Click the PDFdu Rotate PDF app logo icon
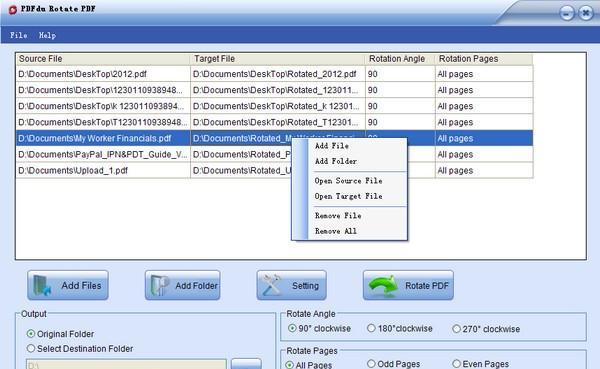 (13, 10)
